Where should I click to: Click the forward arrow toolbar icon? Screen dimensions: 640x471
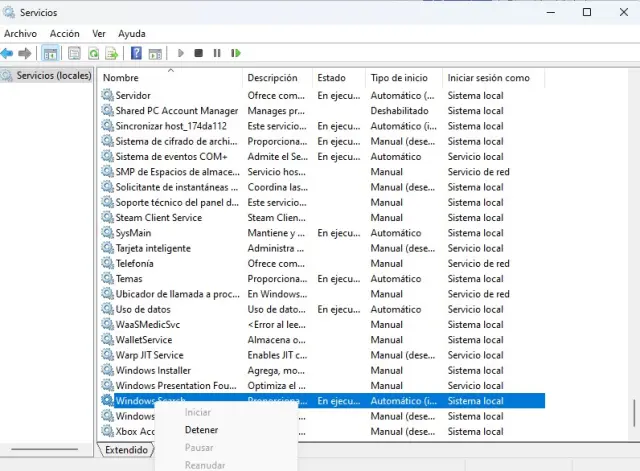[25, 53]
